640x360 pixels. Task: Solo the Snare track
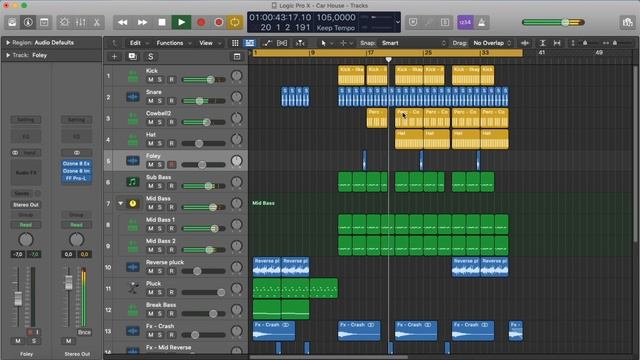160,101
